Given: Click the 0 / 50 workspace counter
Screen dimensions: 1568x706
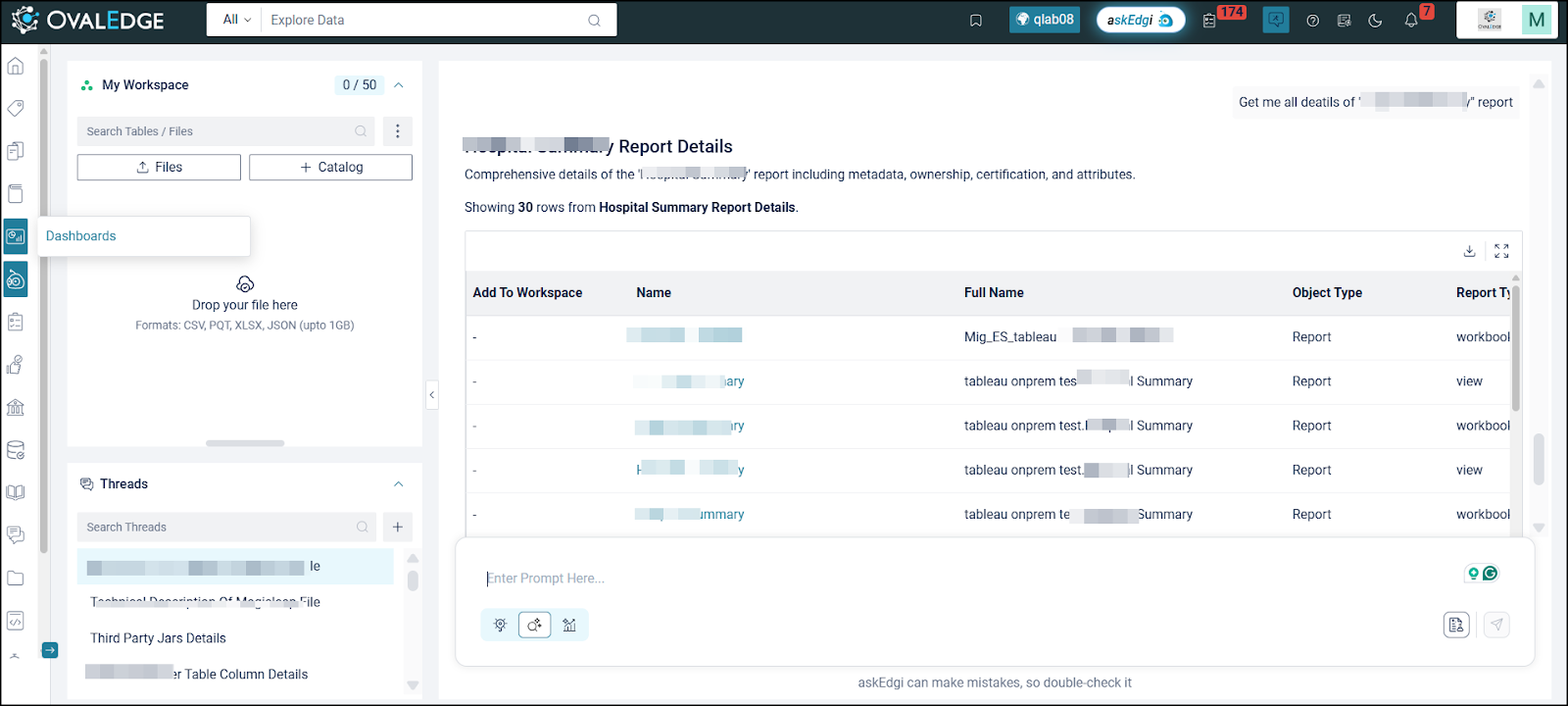Looking at the screenshot, I should [360, 85].
